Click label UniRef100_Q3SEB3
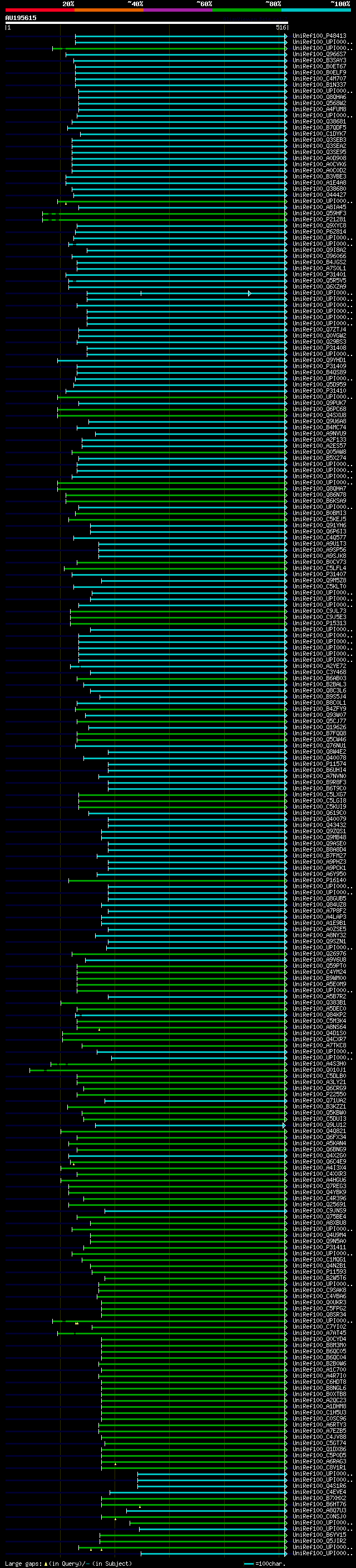This screenshot has width=356, height=1568. click(319, 140)
